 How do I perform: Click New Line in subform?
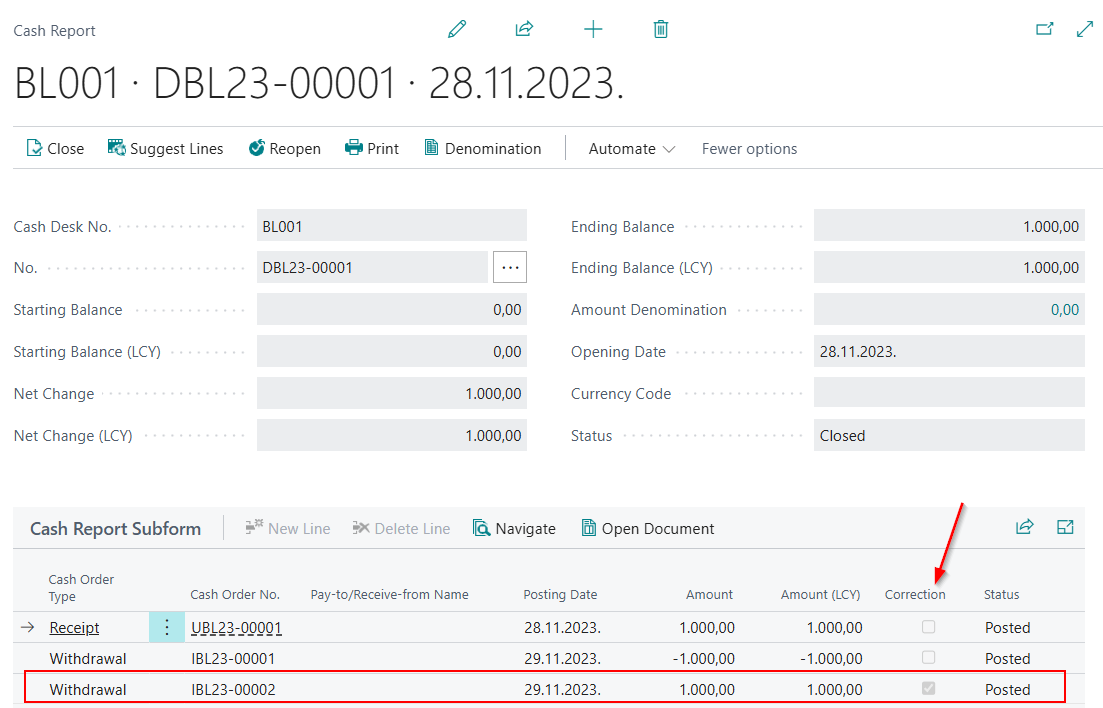point(288,528)
